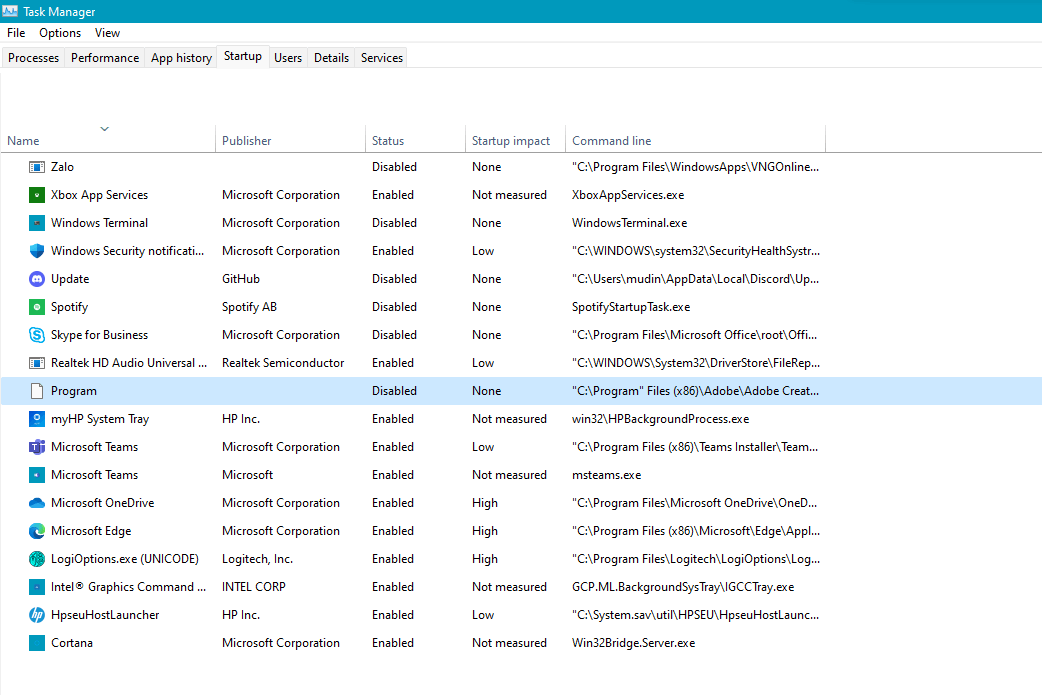
Task: Select the Spotify icon
Action: pos(31,307)
